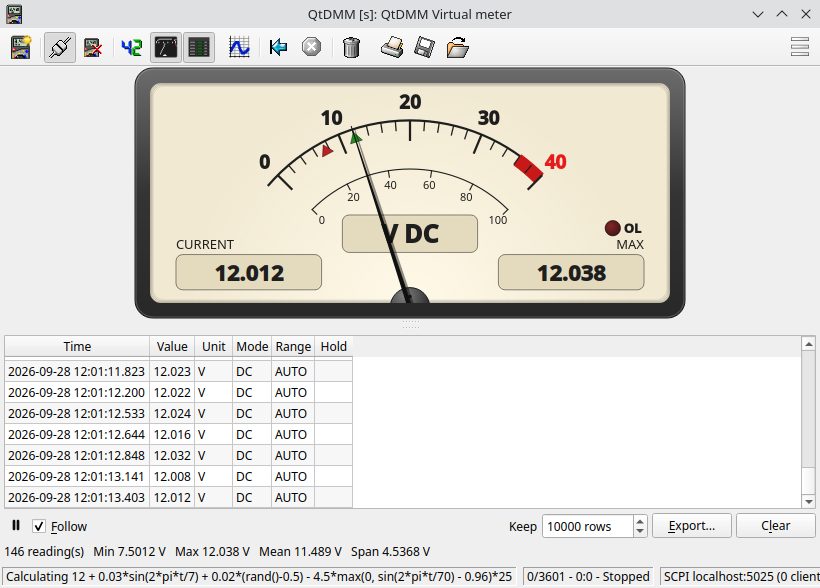Click the splitter handle below the meter
The height and width of the screenshot is (588, 820).
click(411, 324)
